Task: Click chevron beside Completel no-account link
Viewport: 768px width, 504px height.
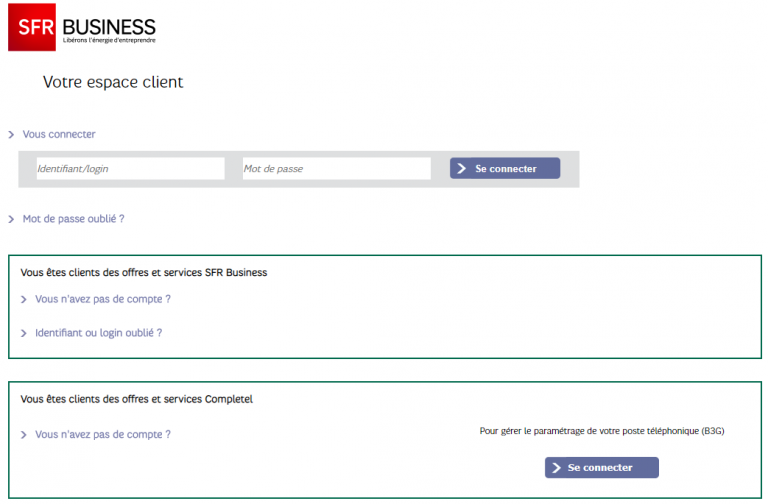Action: (24, 435)
